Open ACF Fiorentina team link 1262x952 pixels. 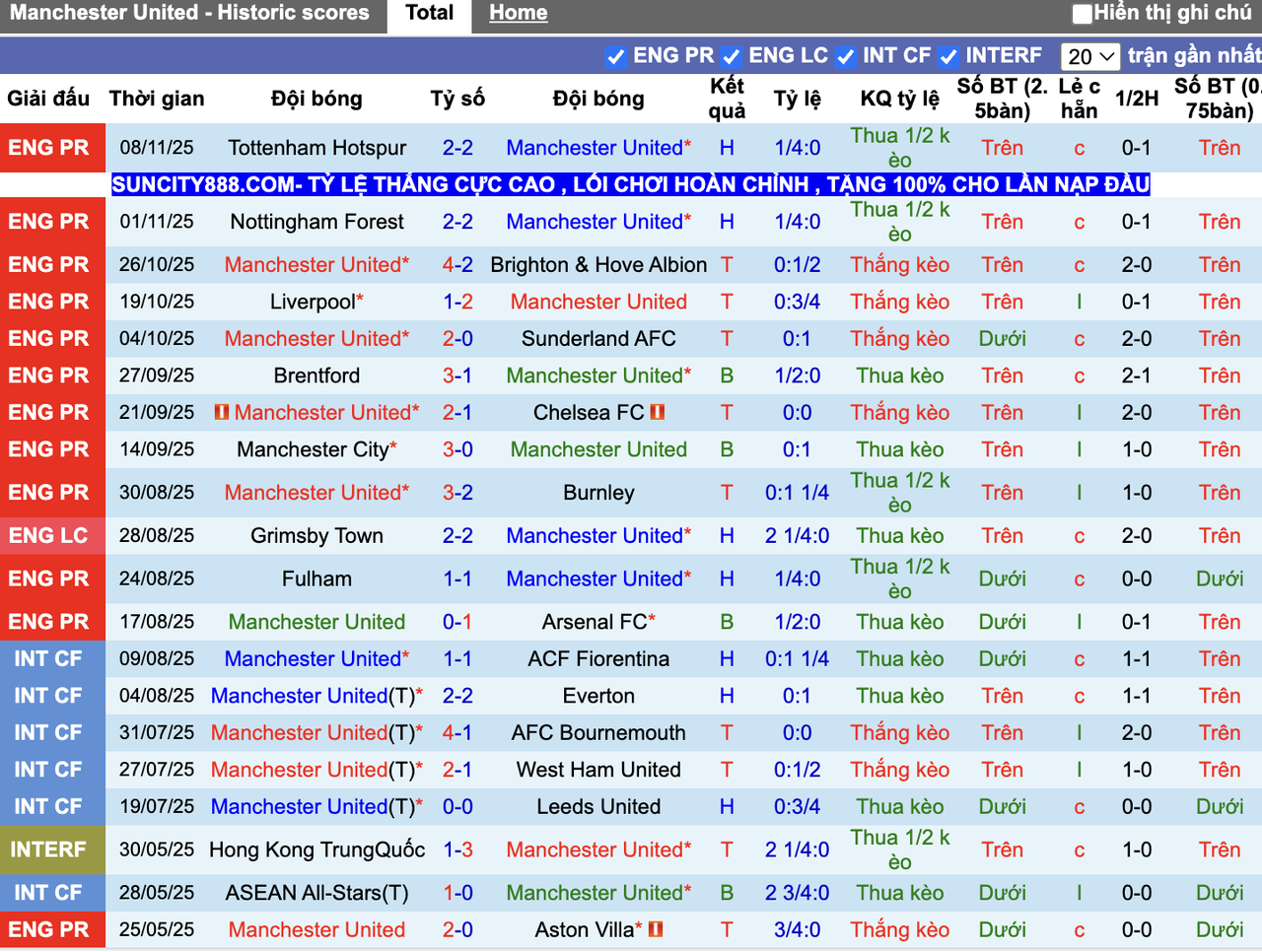[598, 659]
